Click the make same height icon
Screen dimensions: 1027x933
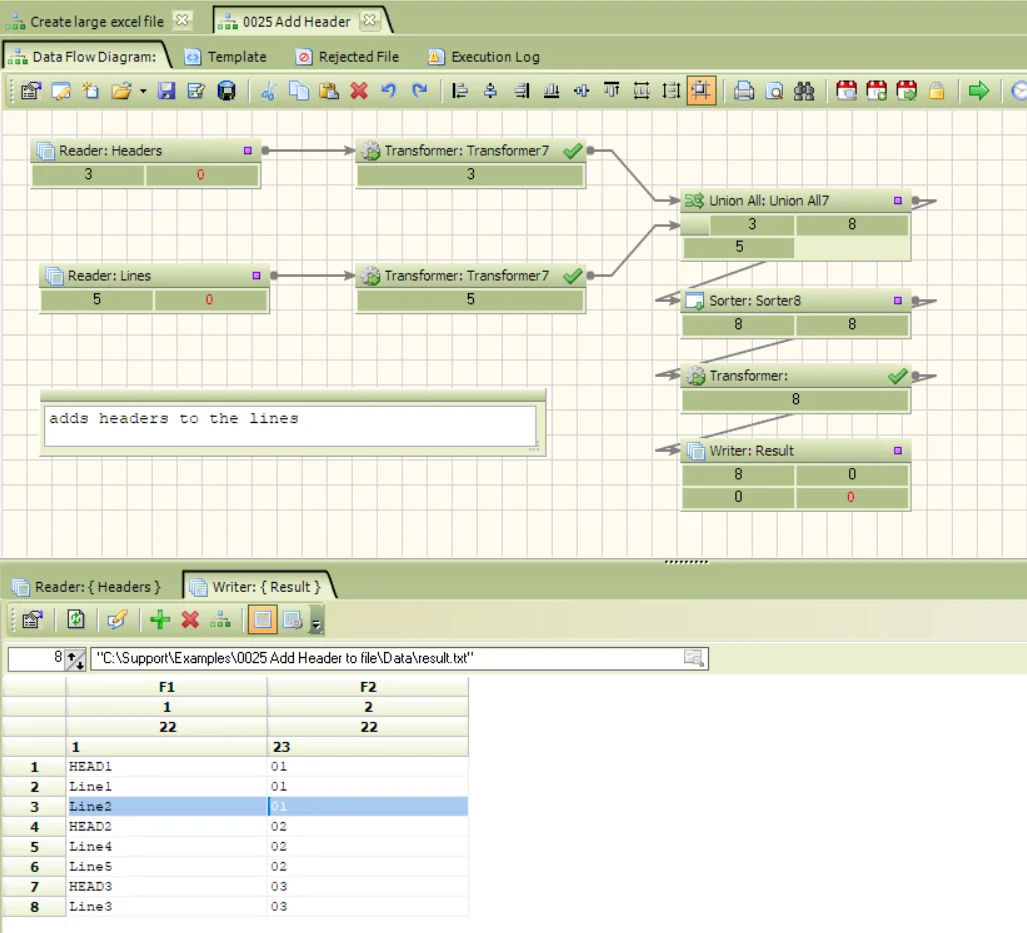pyautogui.click(x=671, y=90)
